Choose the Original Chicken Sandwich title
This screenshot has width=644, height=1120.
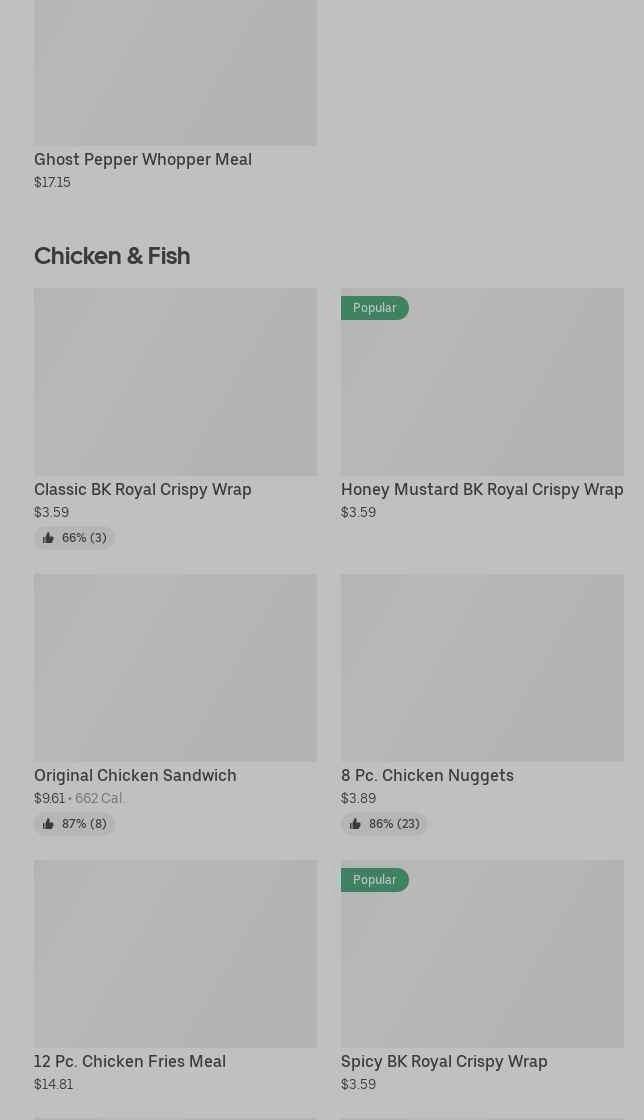[x=135, y=775]
